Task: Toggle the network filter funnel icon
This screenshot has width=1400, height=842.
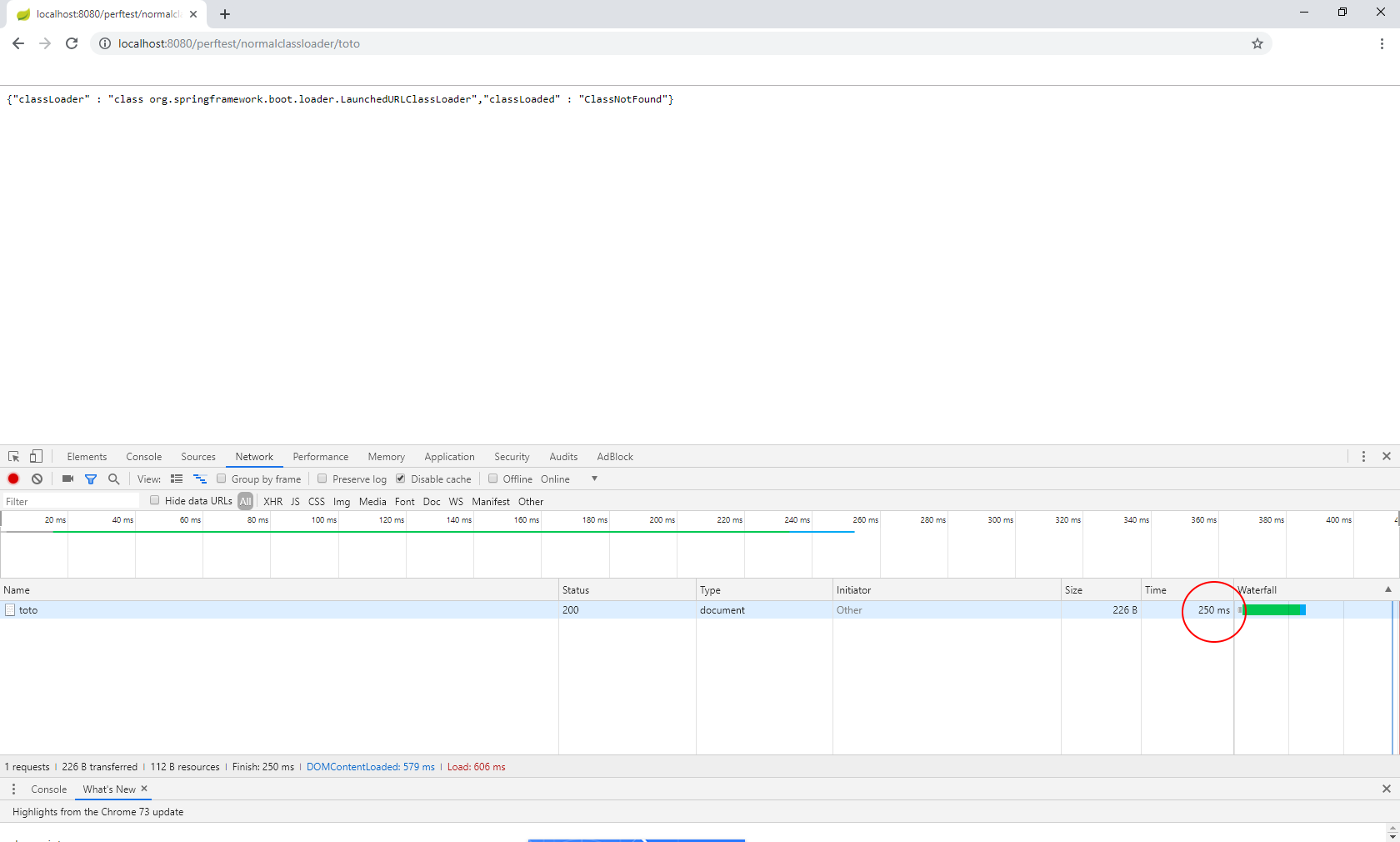Action: click(x=91, y=479)
